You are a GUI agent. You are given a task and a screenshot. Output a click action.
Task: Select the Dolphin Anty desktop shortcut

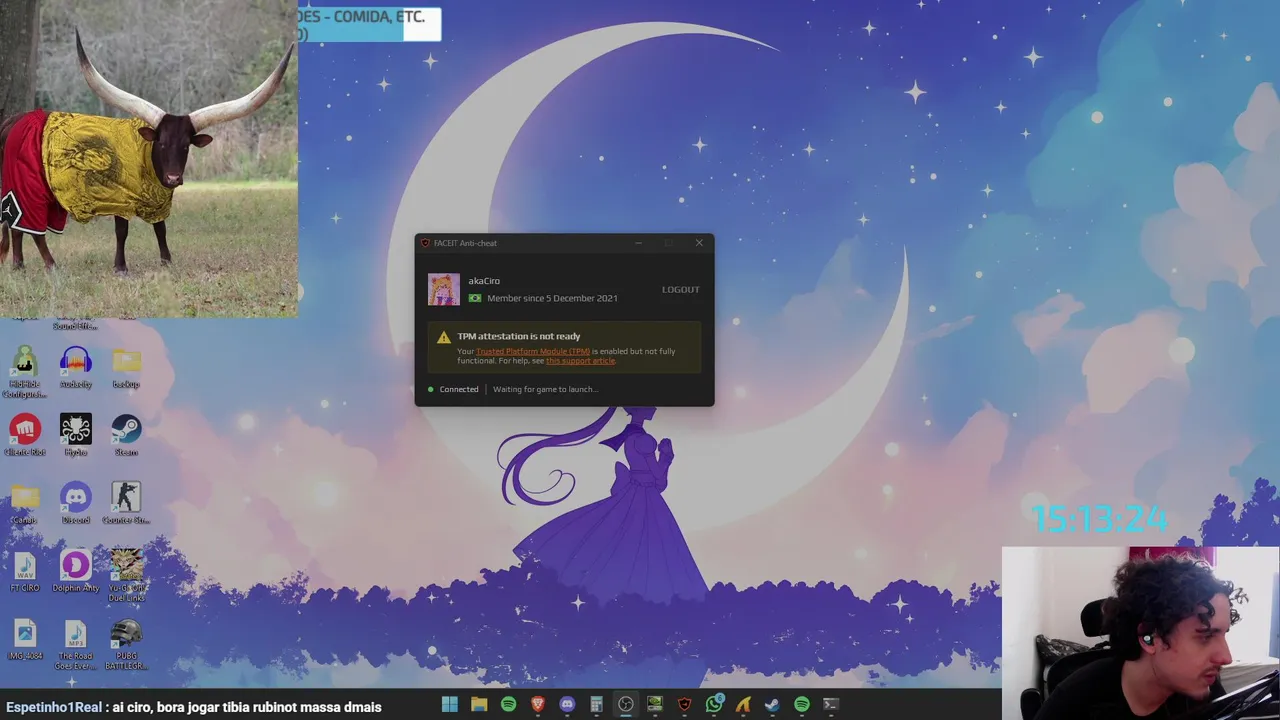[76, 572]
